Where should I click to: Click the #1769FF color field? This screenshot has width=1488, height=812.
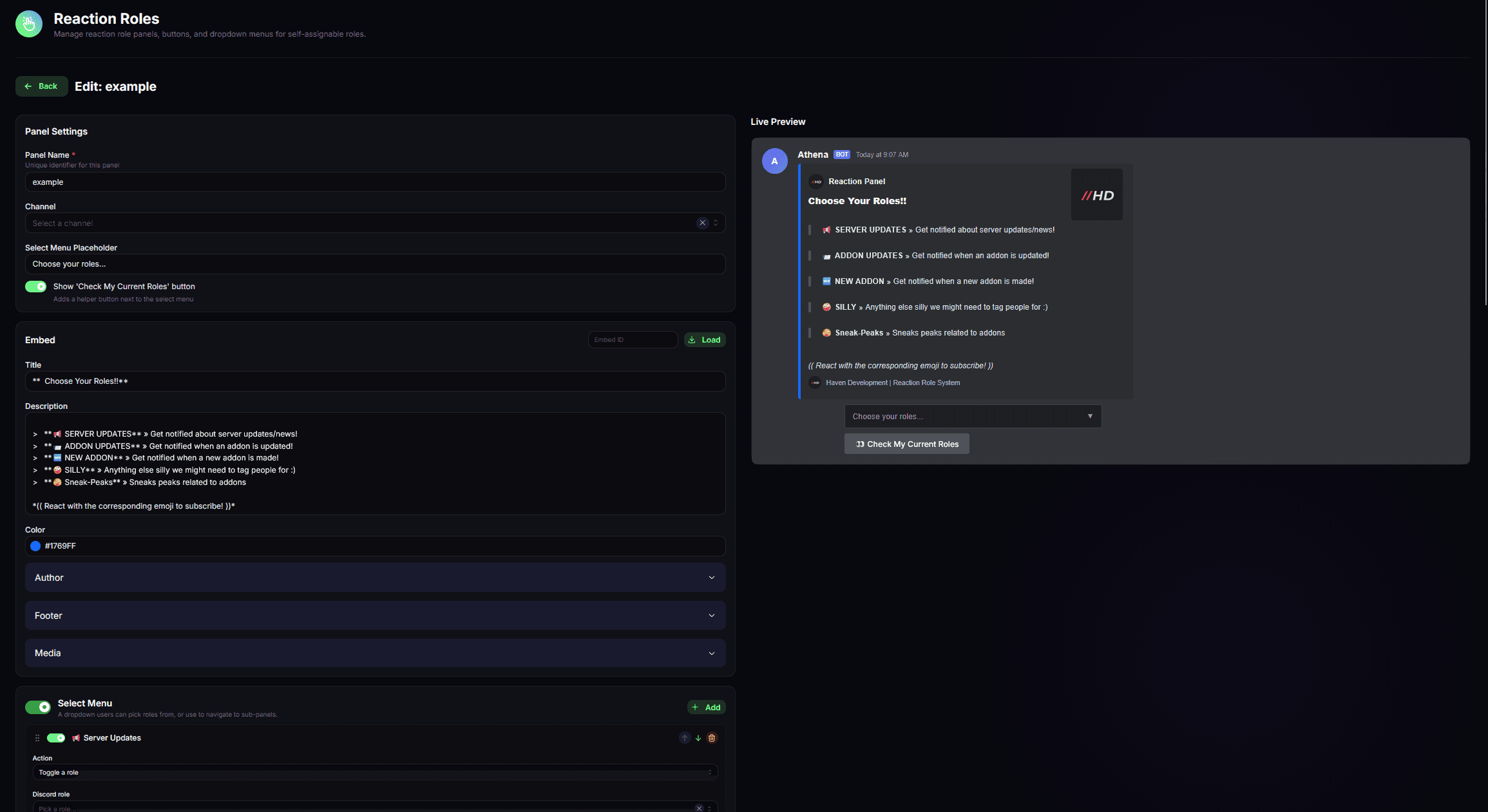375,546
